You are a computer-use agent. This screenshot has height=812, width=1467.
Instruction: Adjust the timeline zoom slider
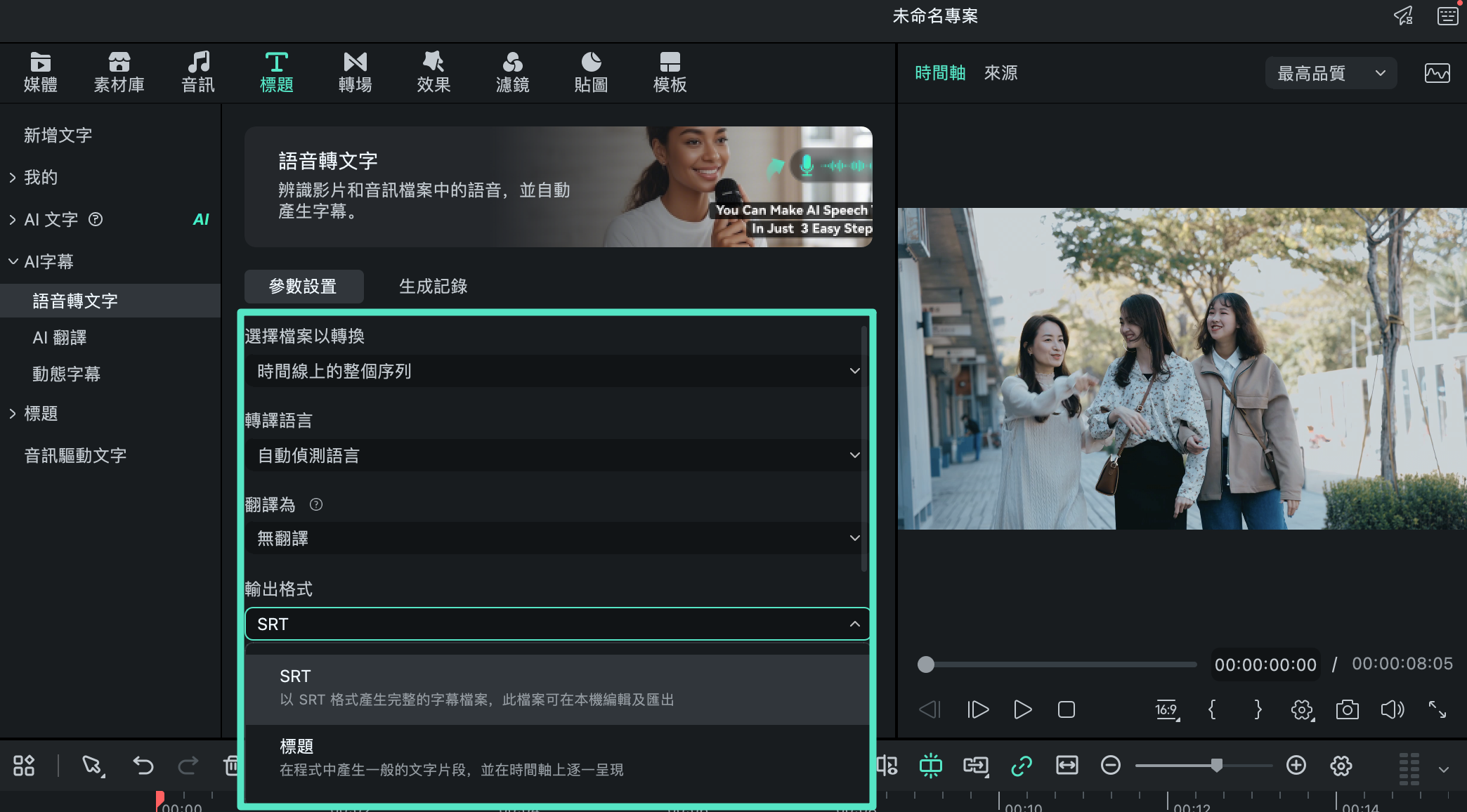pos(1204,765)
